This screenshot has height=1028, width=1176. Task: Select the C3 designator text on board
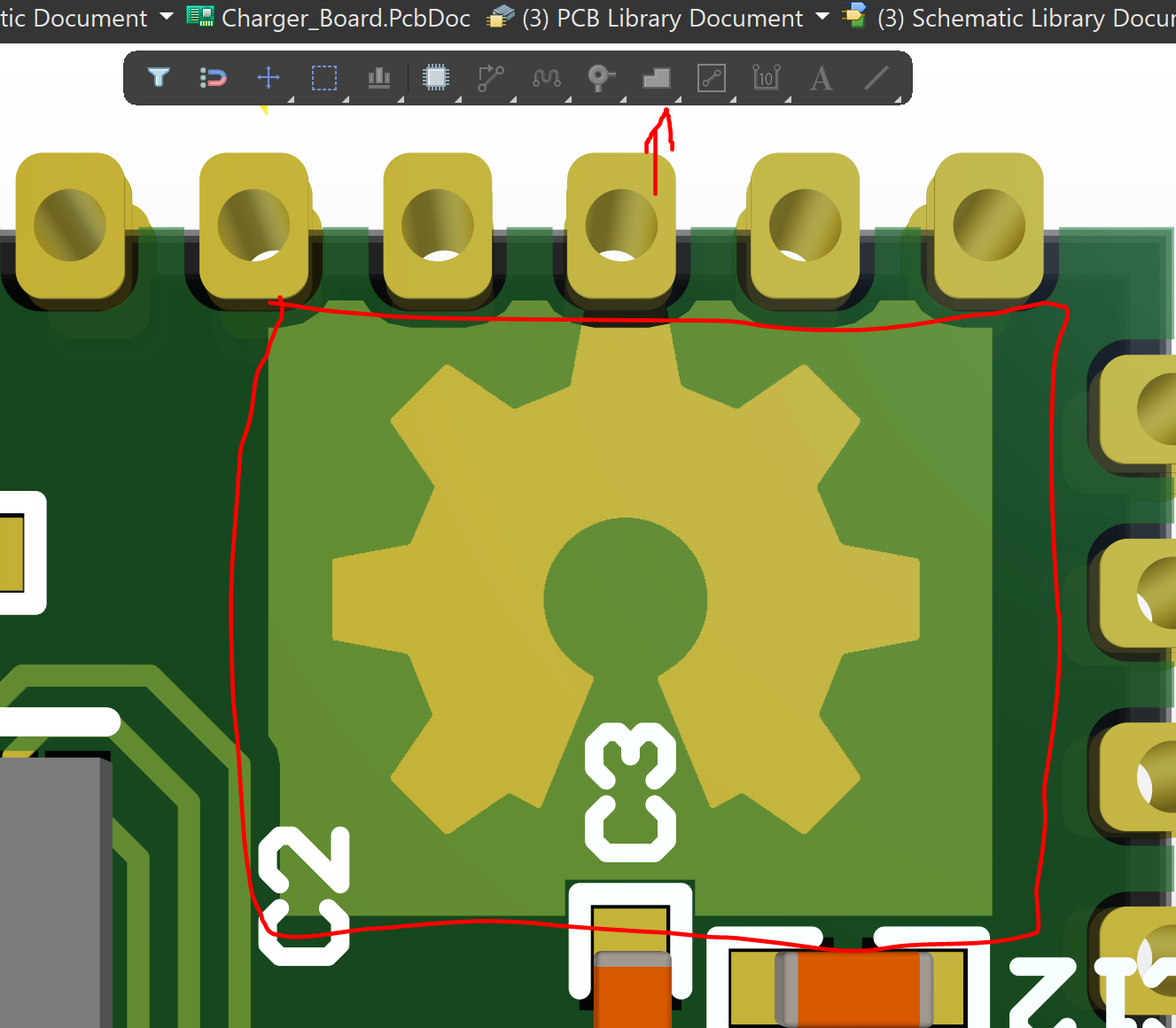coord(631,792)
